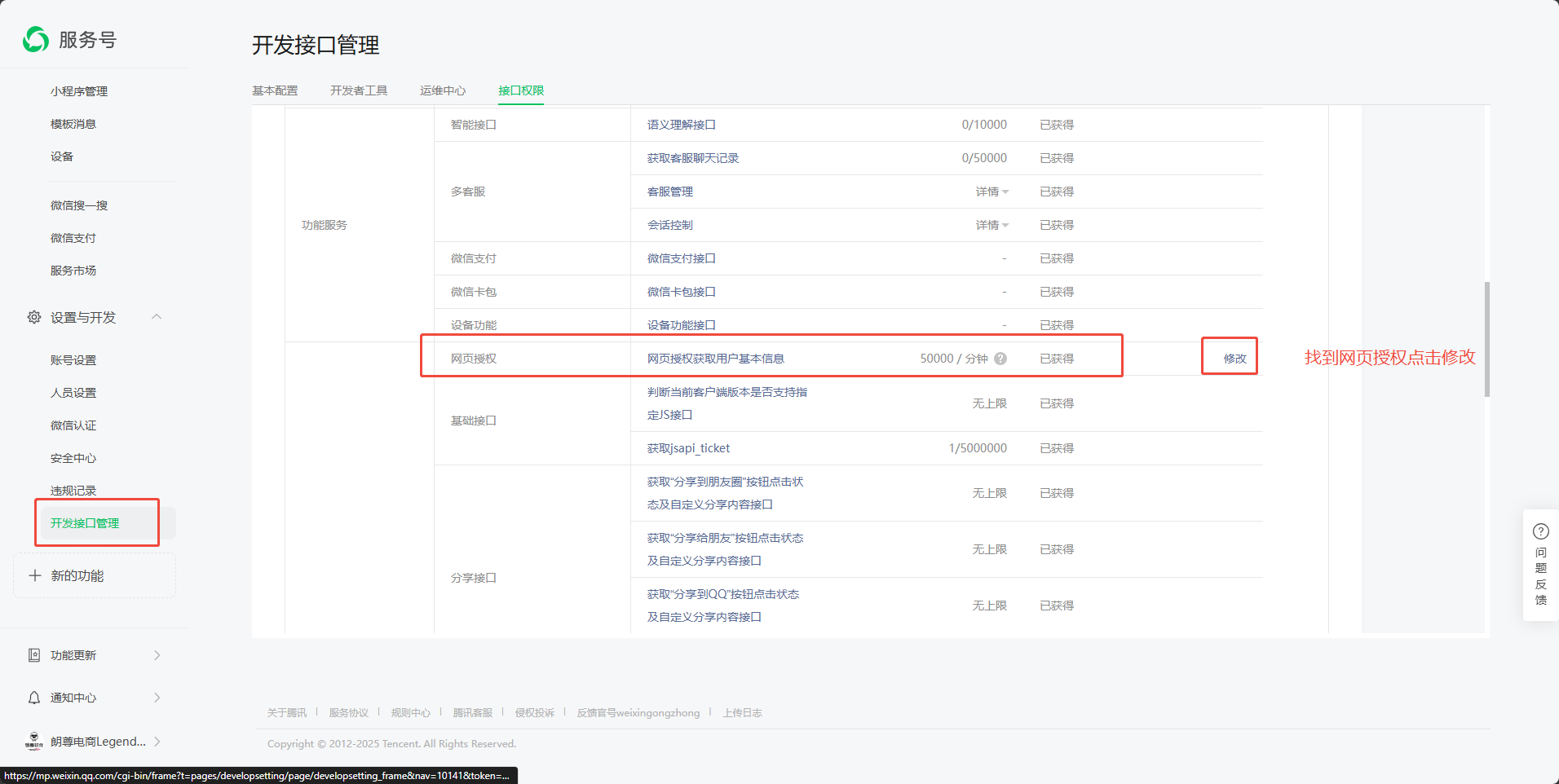This screenshot has height=784, width=1559.
Task: Expand 客服管理 详情 dropdown
Action: click(x=991, y=192)
